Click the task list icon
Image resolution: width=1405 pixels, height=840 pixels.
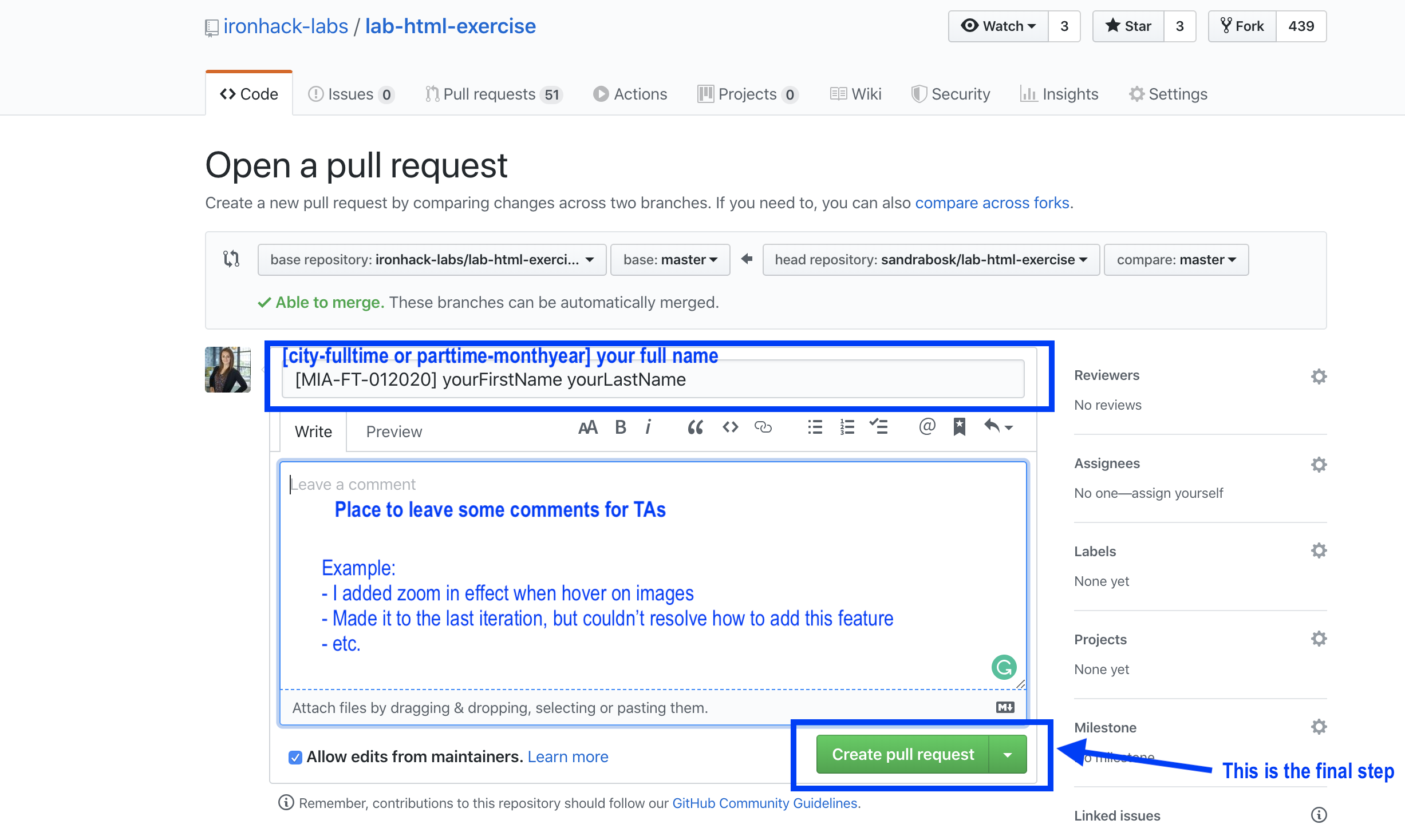point(878,427)
